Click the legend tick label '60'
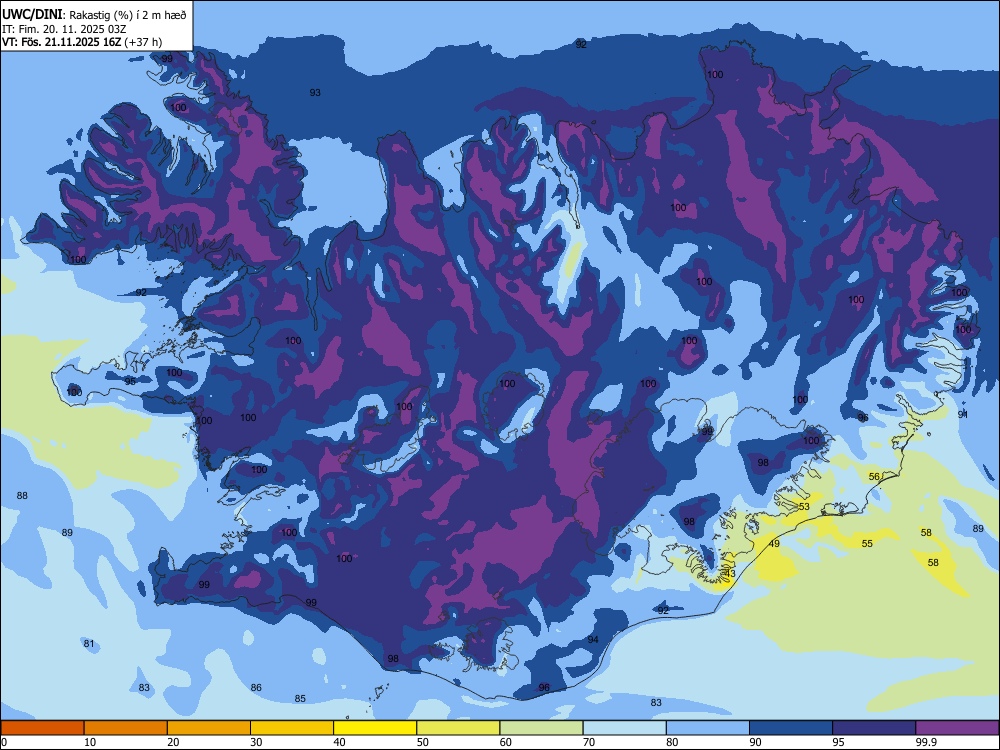Screen dimensions: 1000x750 506,742
